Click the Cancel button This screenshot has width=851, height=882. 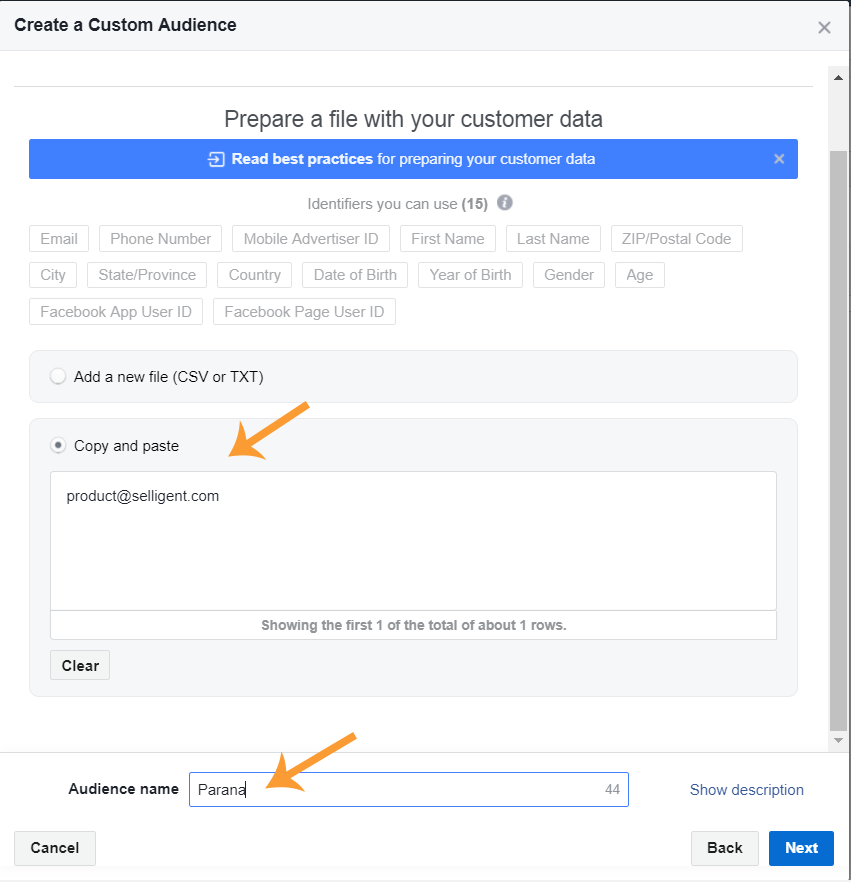coord(55,848)
